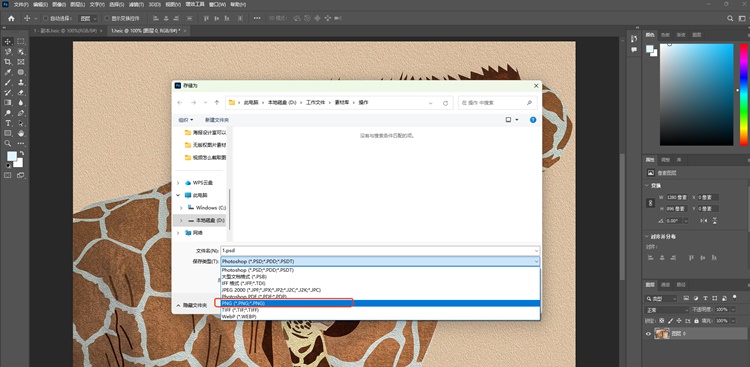
Task: Click the link width-height chain icon
Action: click(650, 203)
